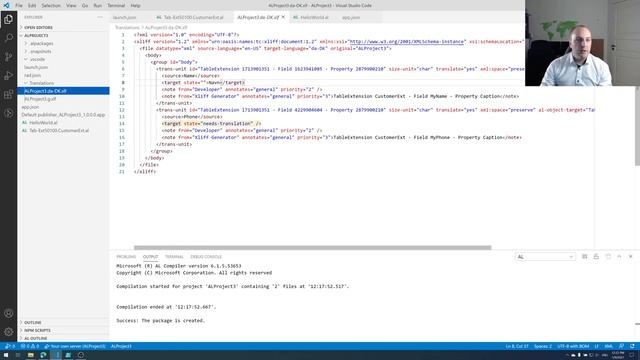Viewport: 640px width, 360px height.
Task: Click the open log file icon in panel
Action: (x=608, y=257)
